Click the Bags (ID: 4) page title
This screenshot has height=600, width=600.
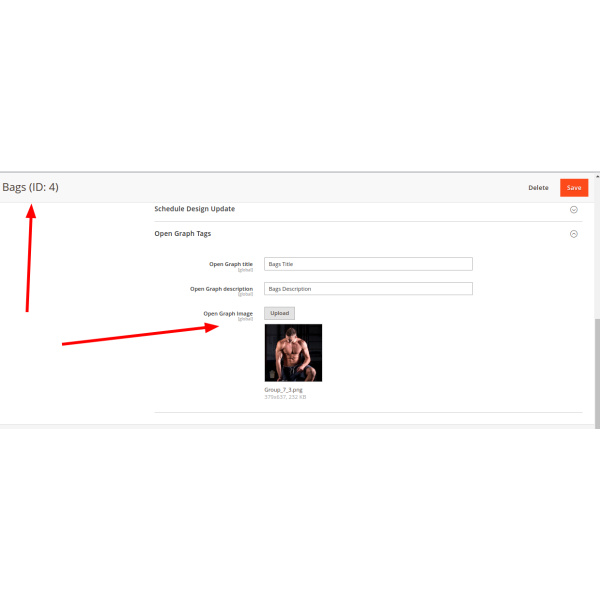coord(31,187)
